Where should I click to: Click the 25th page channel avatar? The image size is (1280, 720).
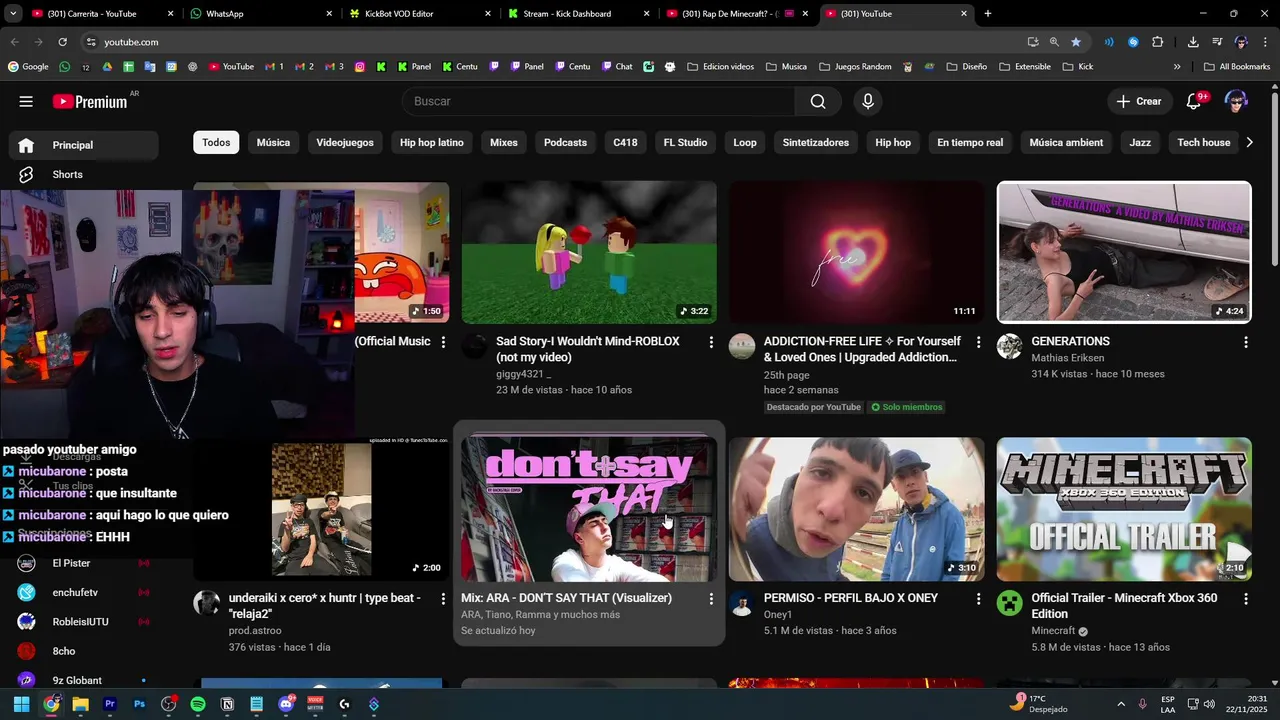(x=742, y=346)
